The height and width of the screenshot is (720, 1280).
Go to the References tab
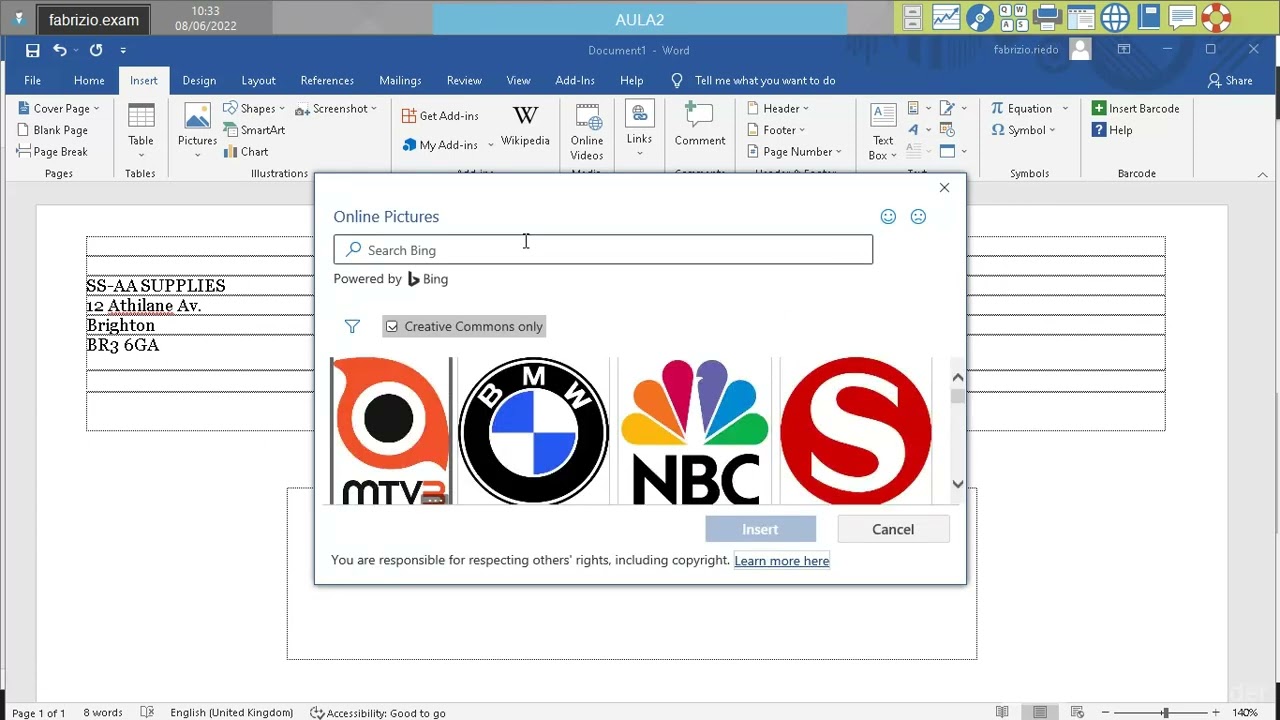click(327, 80)
